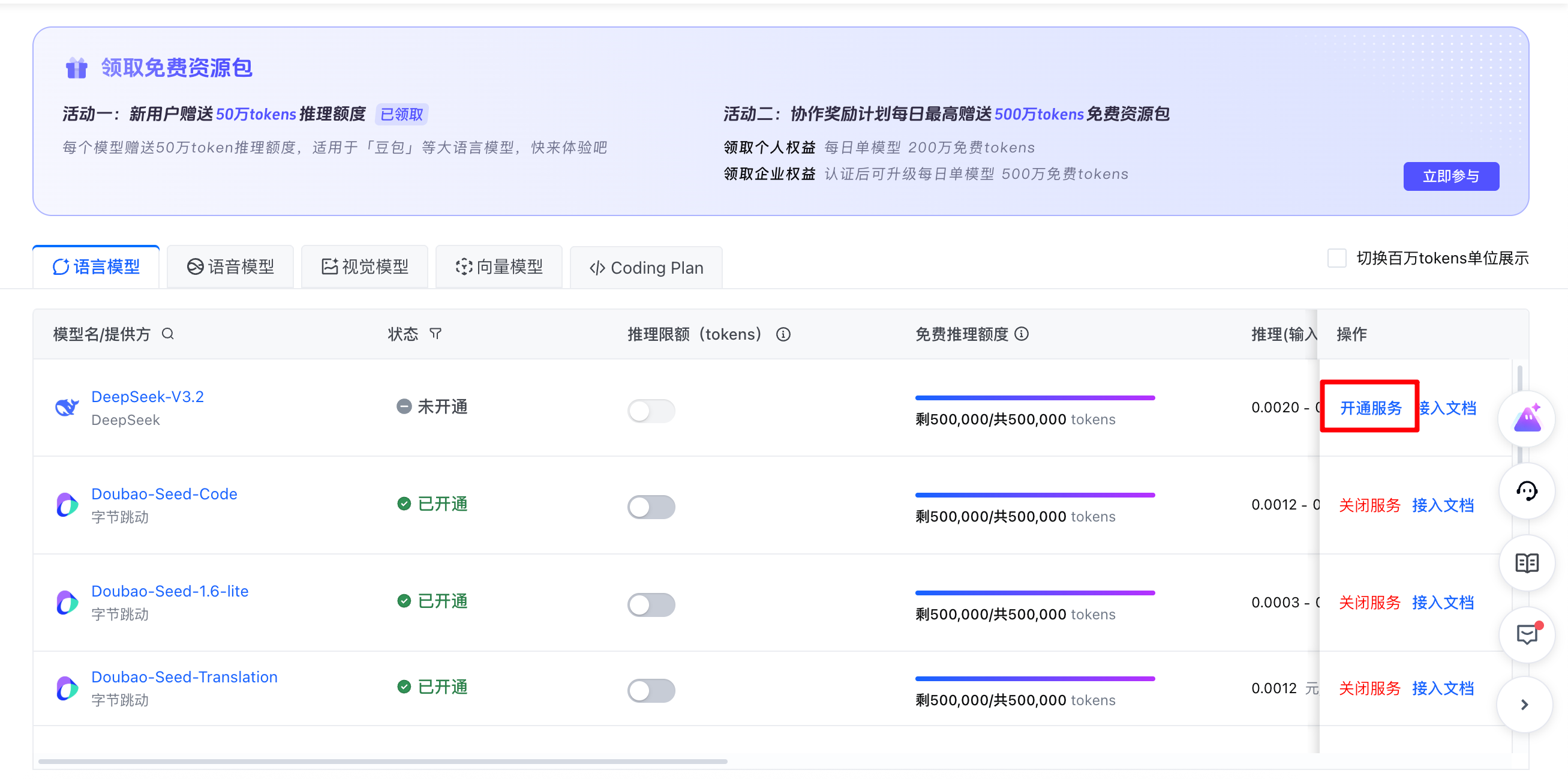Click the green 已开通 check for Doubao-Seed-Translation
1568x779 pixels.
404,687
